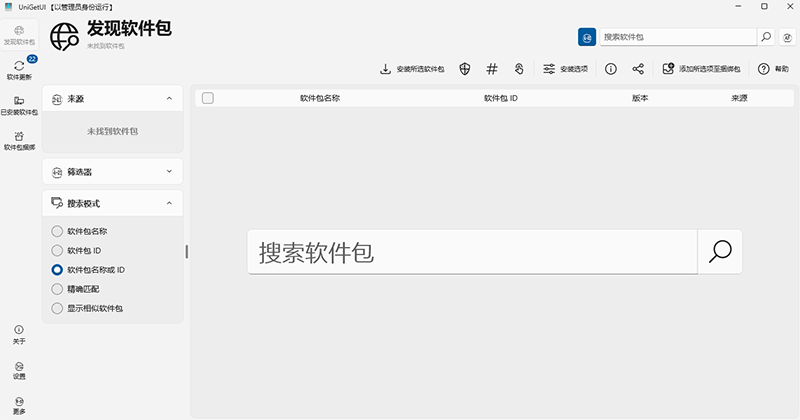800x420 pixels.
Task: Open 关于 (About) in the sidebar
Action: point(19,334)
